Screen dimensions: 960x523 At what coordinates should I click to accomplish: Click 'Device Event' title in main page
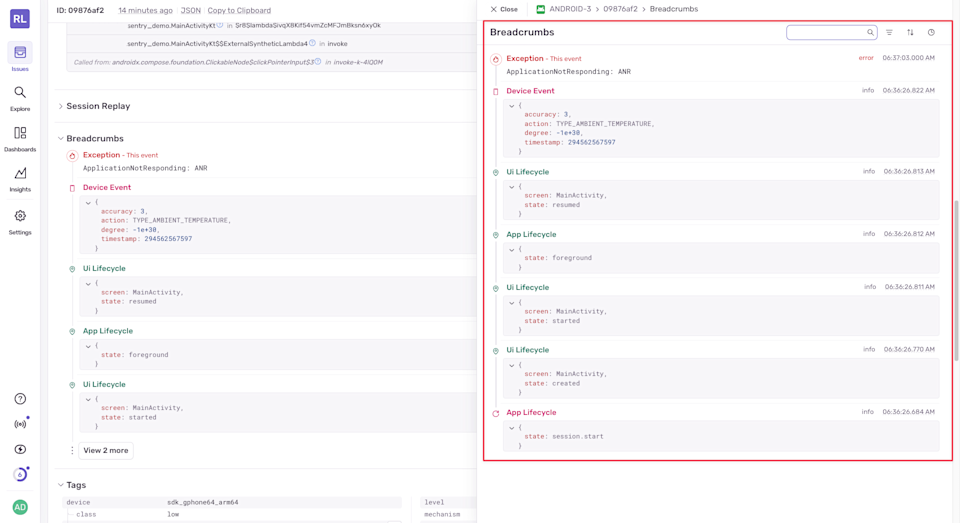(x=107, y=187)
